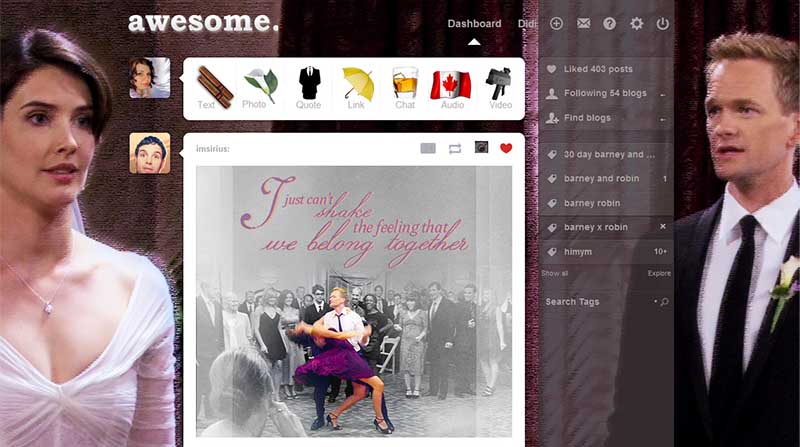Open your own avatar thumbnail
The width and height of the screenshot is (800, 447).
[x=150, y=78]
